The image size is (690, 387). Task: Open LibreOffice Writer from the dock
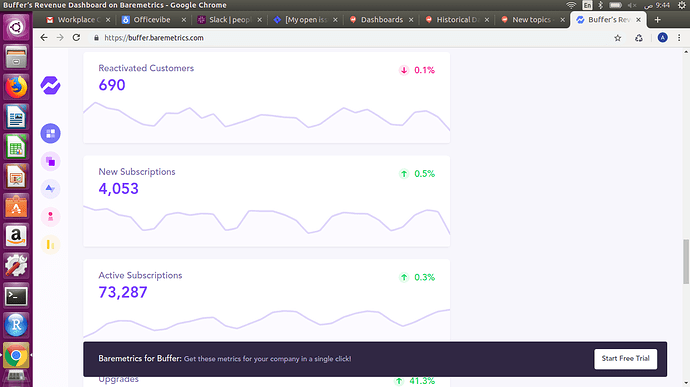16,117
